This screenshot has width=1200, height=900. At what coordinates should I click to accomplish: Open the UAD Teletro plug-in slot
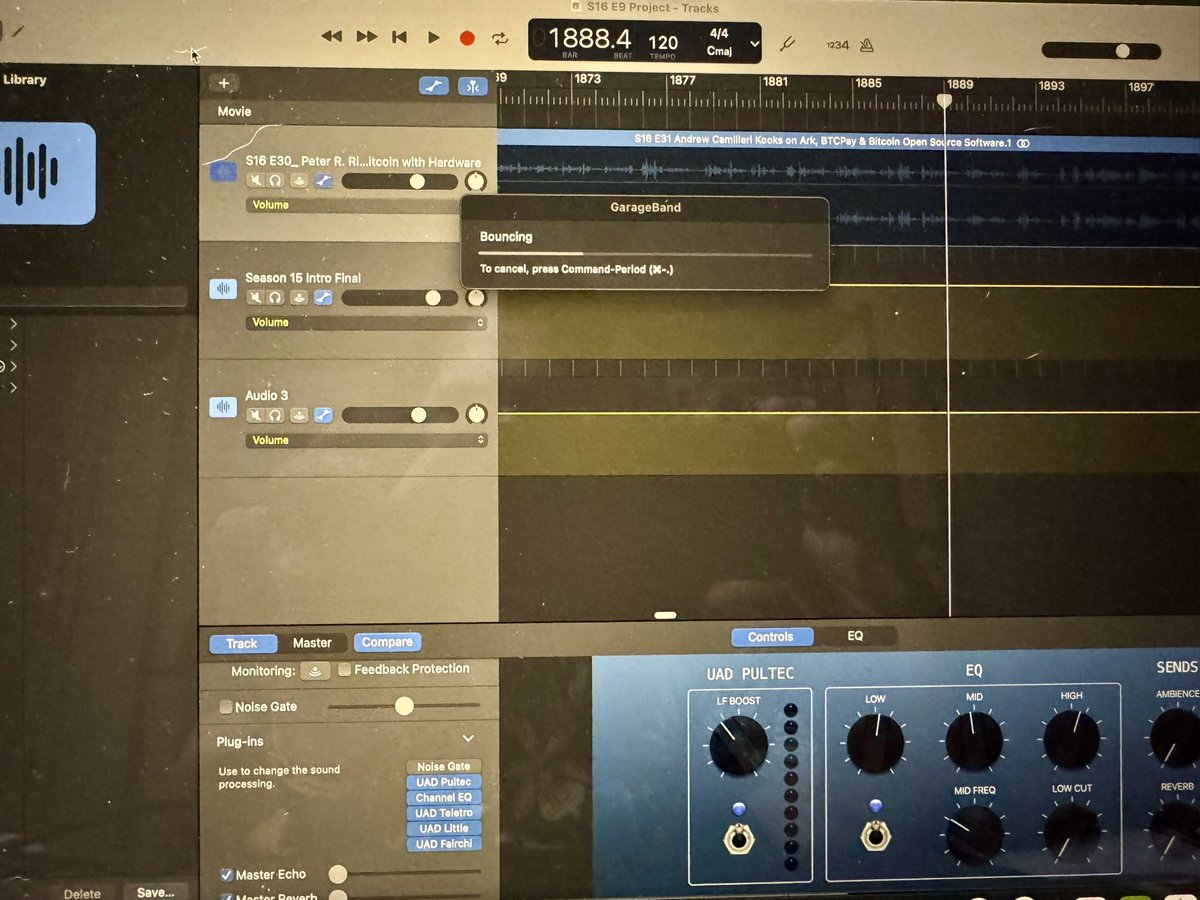click(445, 813)
